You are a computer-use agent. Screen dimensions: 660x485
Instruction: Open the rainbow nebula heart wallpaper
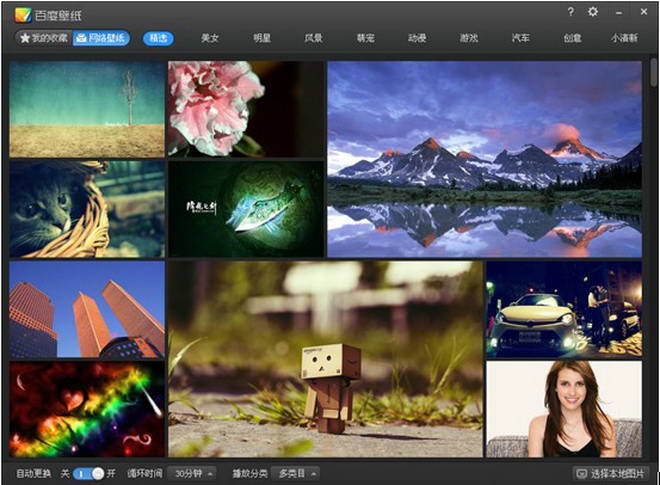pyautogui.click(x=87, y=409)
